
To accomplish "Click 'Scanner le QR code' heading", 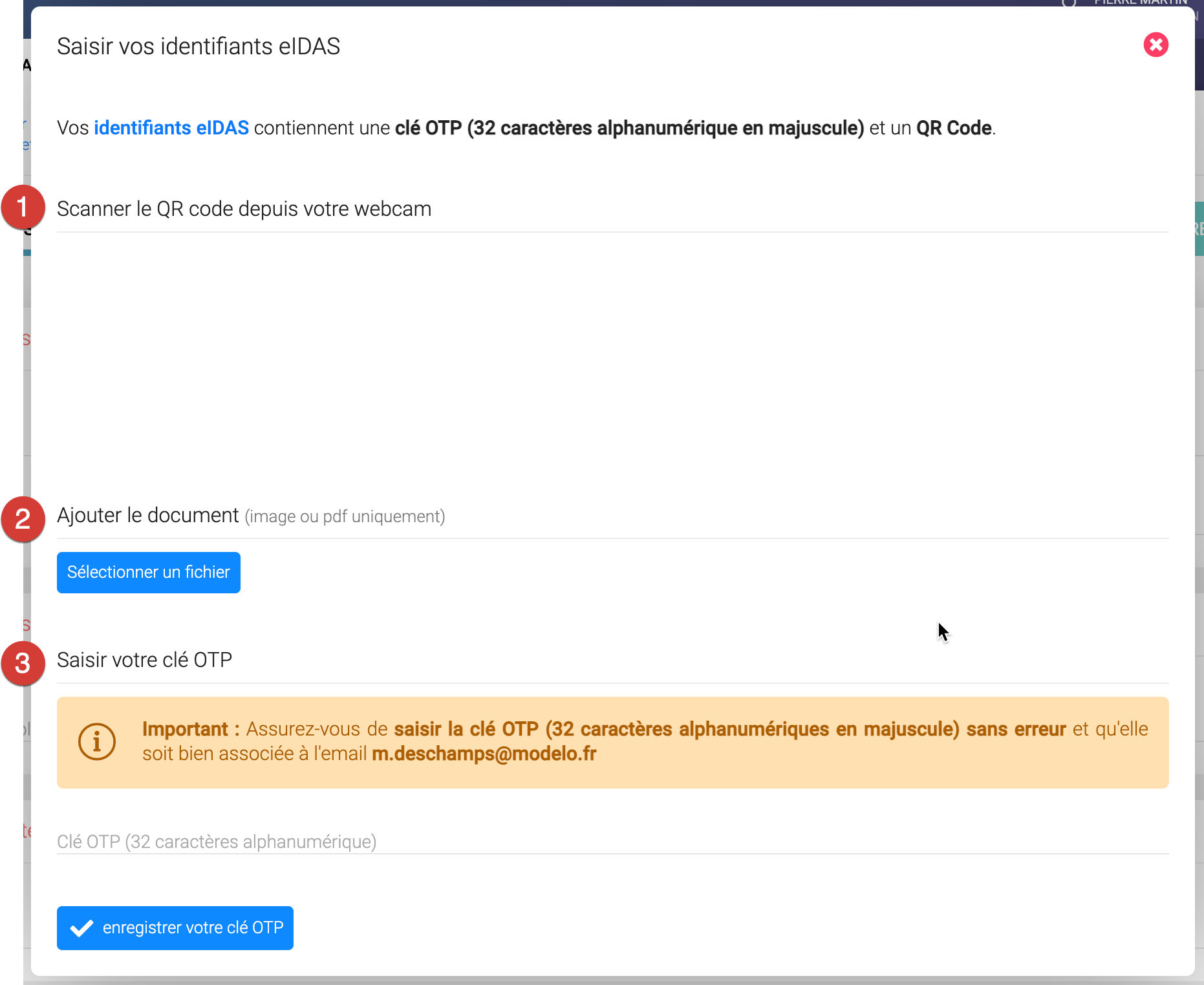I will 244,209.
